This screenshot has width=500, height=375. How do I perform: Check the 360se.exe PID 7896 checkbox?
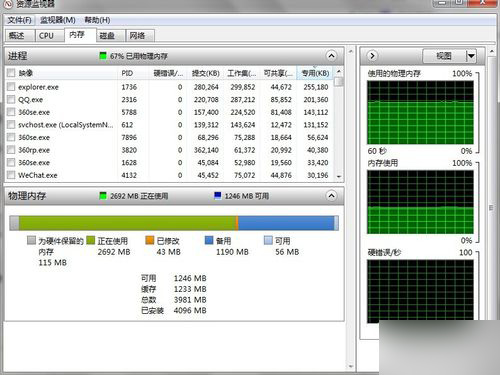pyautogui.click(x=11, y=137)
